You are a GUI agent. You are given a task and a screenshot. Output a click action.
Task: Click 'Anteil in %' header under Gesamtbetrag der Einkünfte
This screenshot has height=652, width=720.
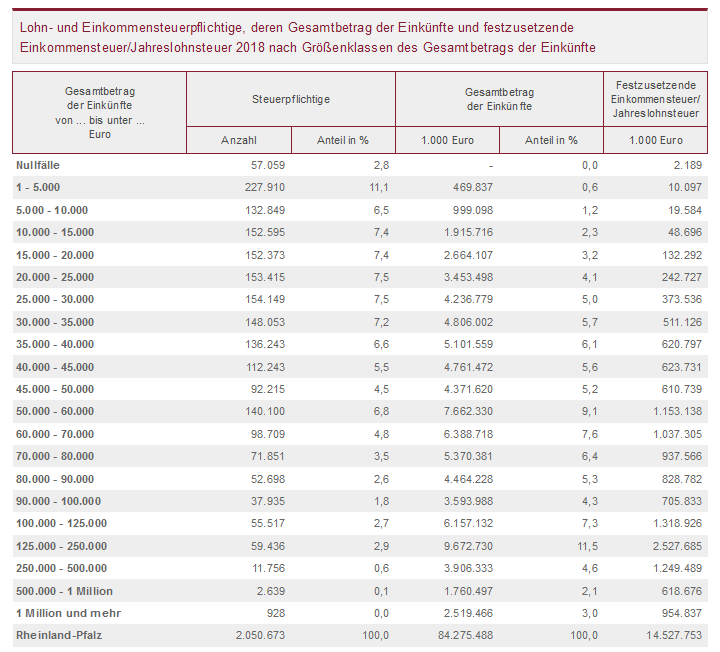(551, 140)
